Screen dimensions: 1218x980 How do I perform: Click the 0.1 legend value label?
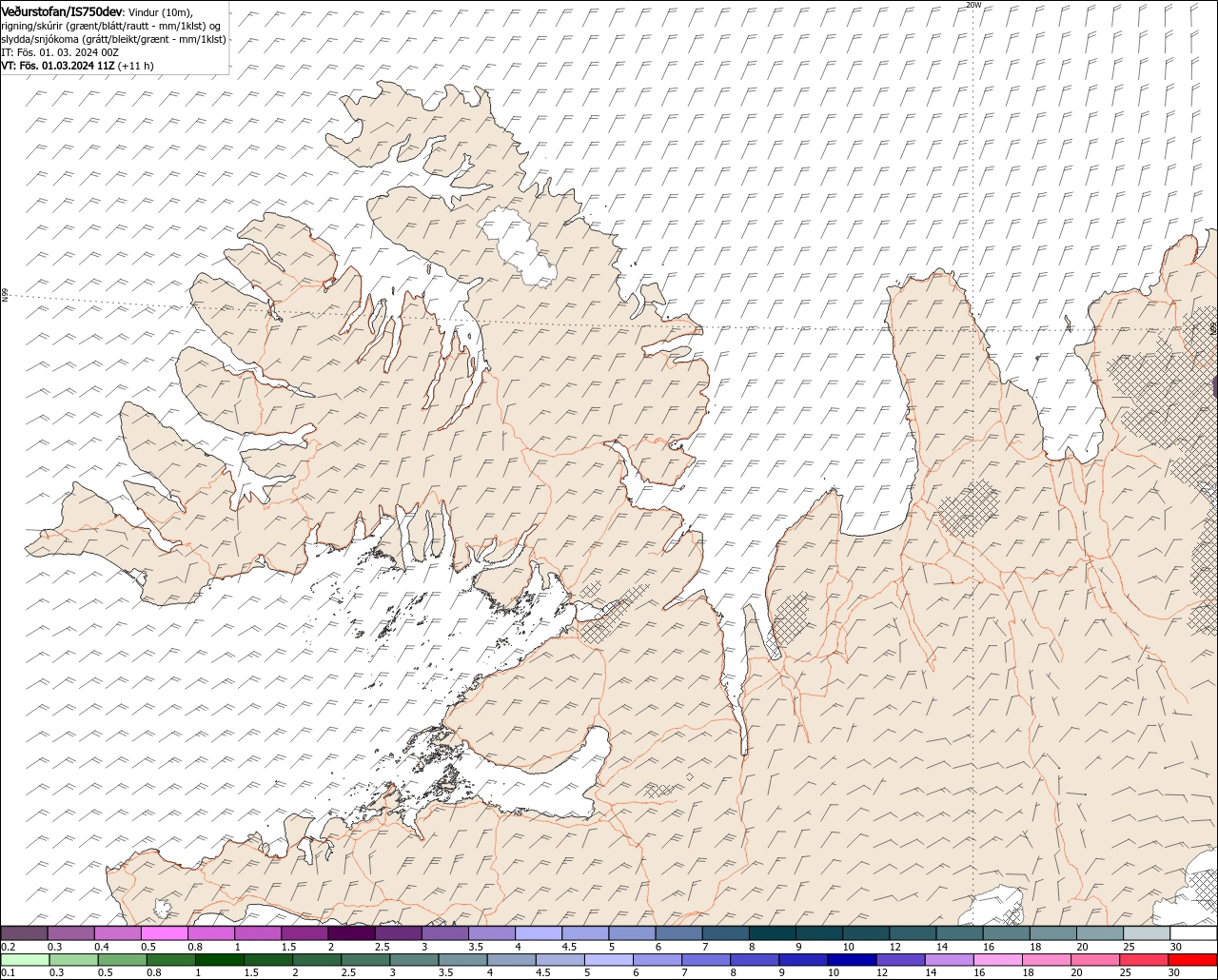[x=8, y=972]
